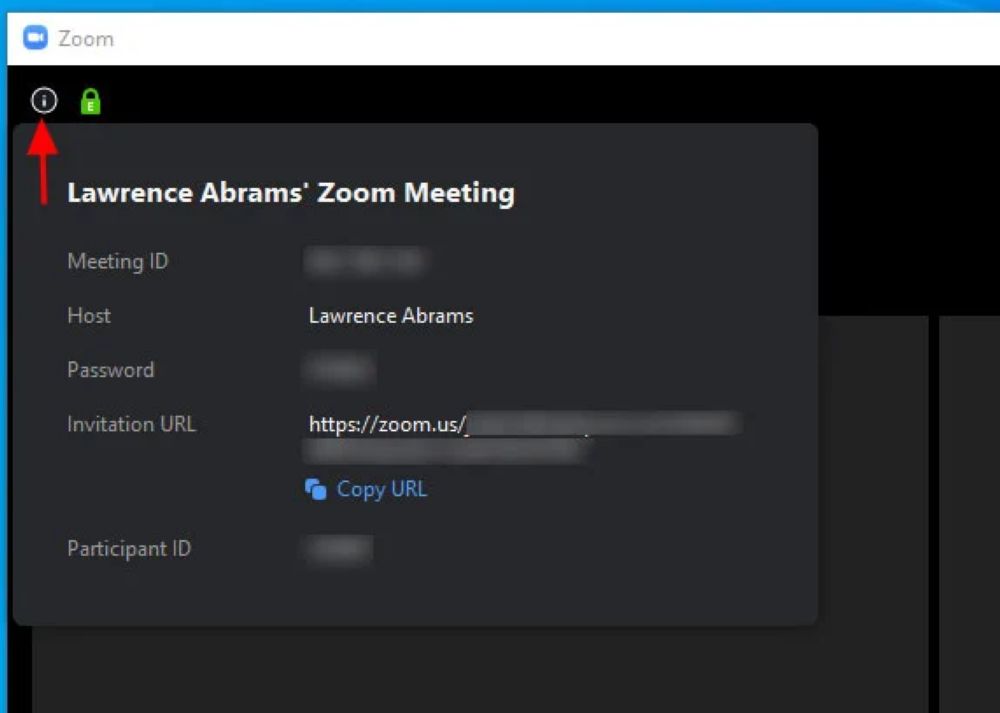Click the Participant ID label
This screenshot has width=1000, height=713.
click(x=128, y=548)
